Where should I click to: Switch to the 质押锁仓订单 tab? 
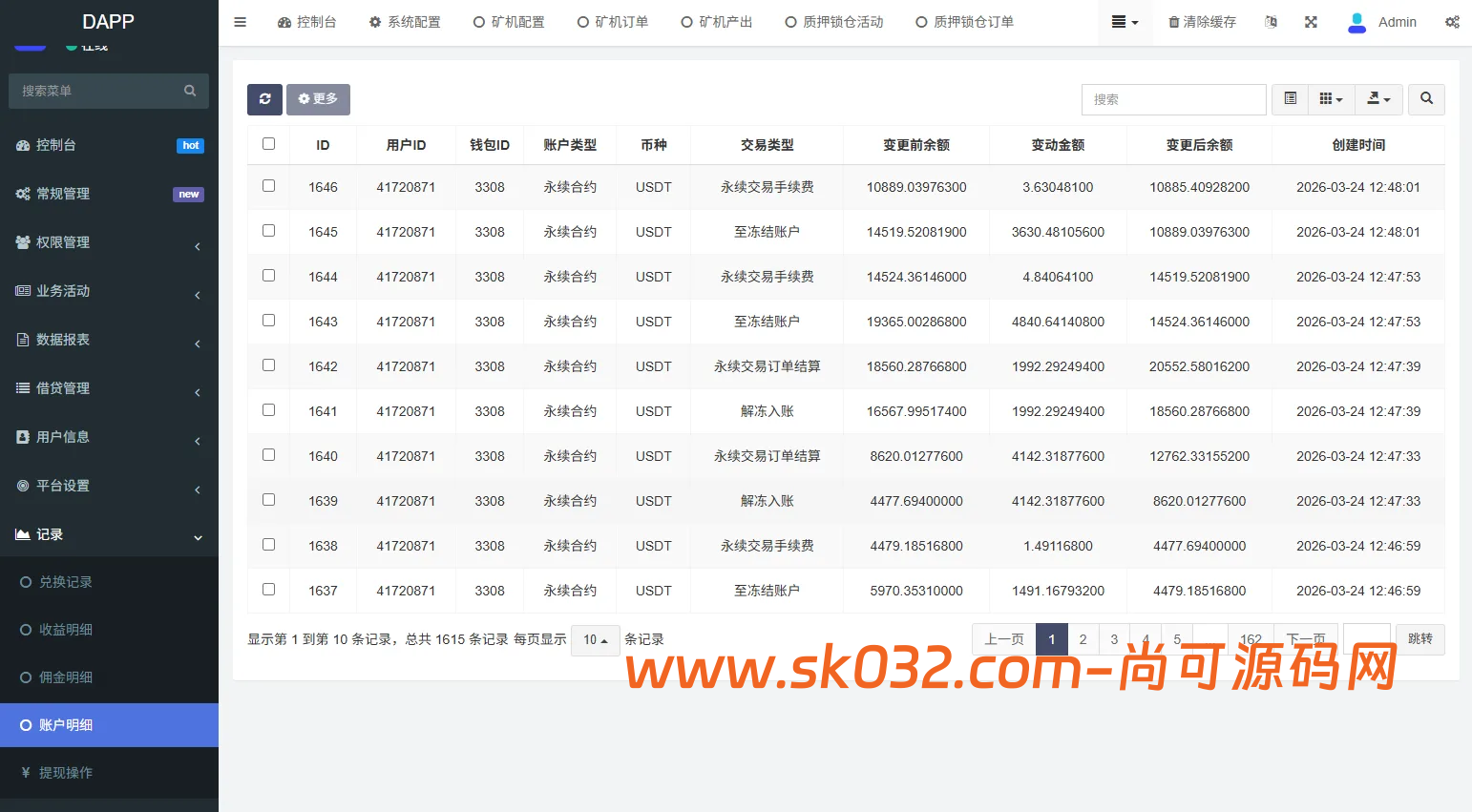coord(965,22)
